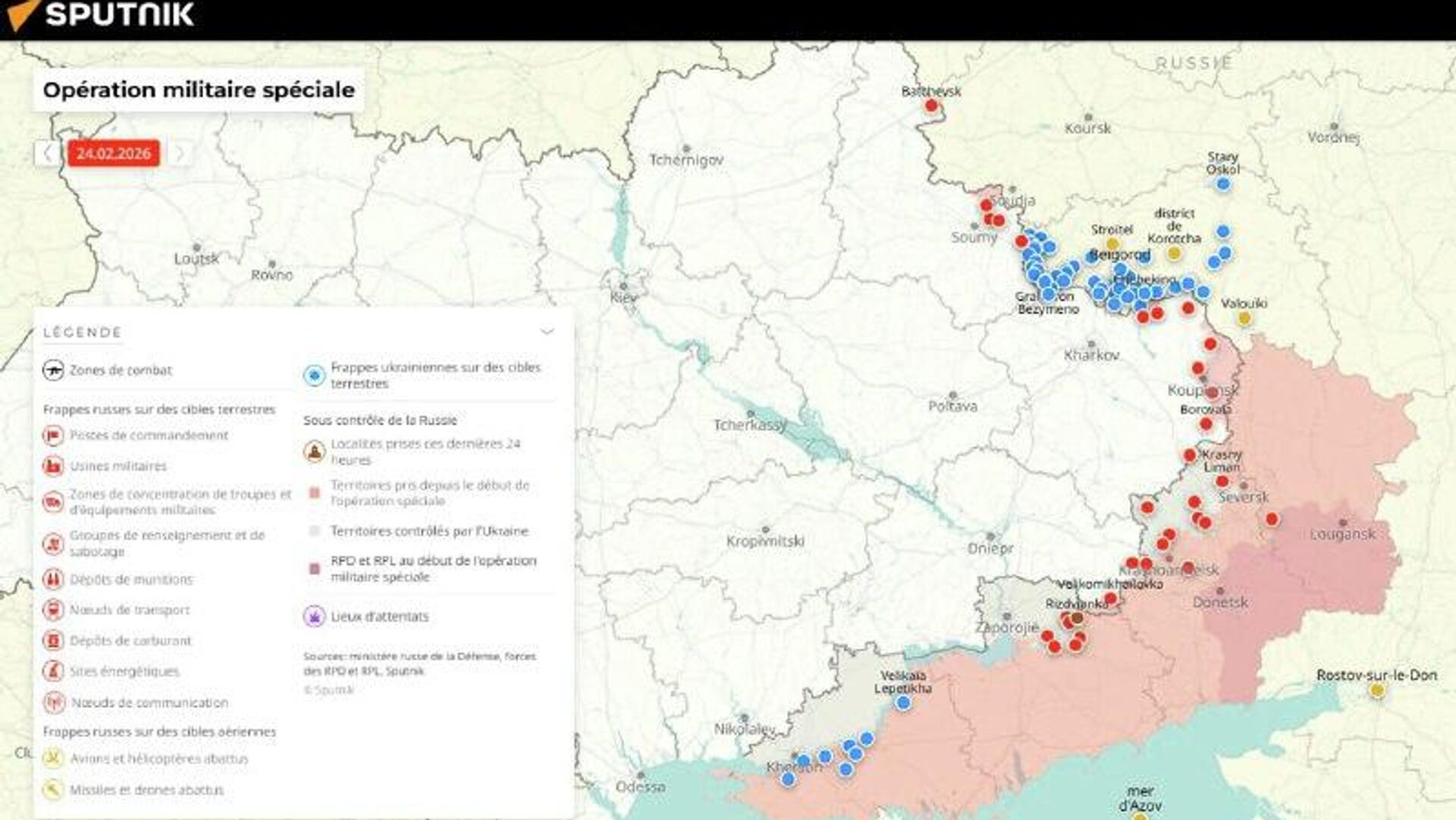Click Frappes ukrainiennes blue legend icon
The image size is (1456, 820).
click(314, 375)
